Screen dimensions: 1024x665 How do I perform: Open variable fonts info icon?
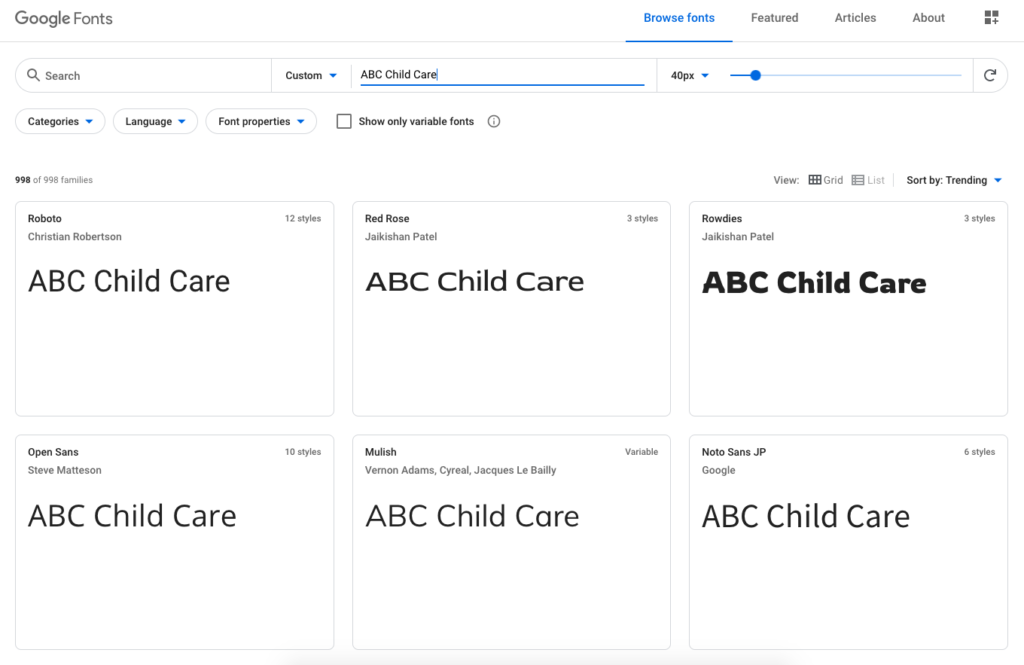[494, 122]
